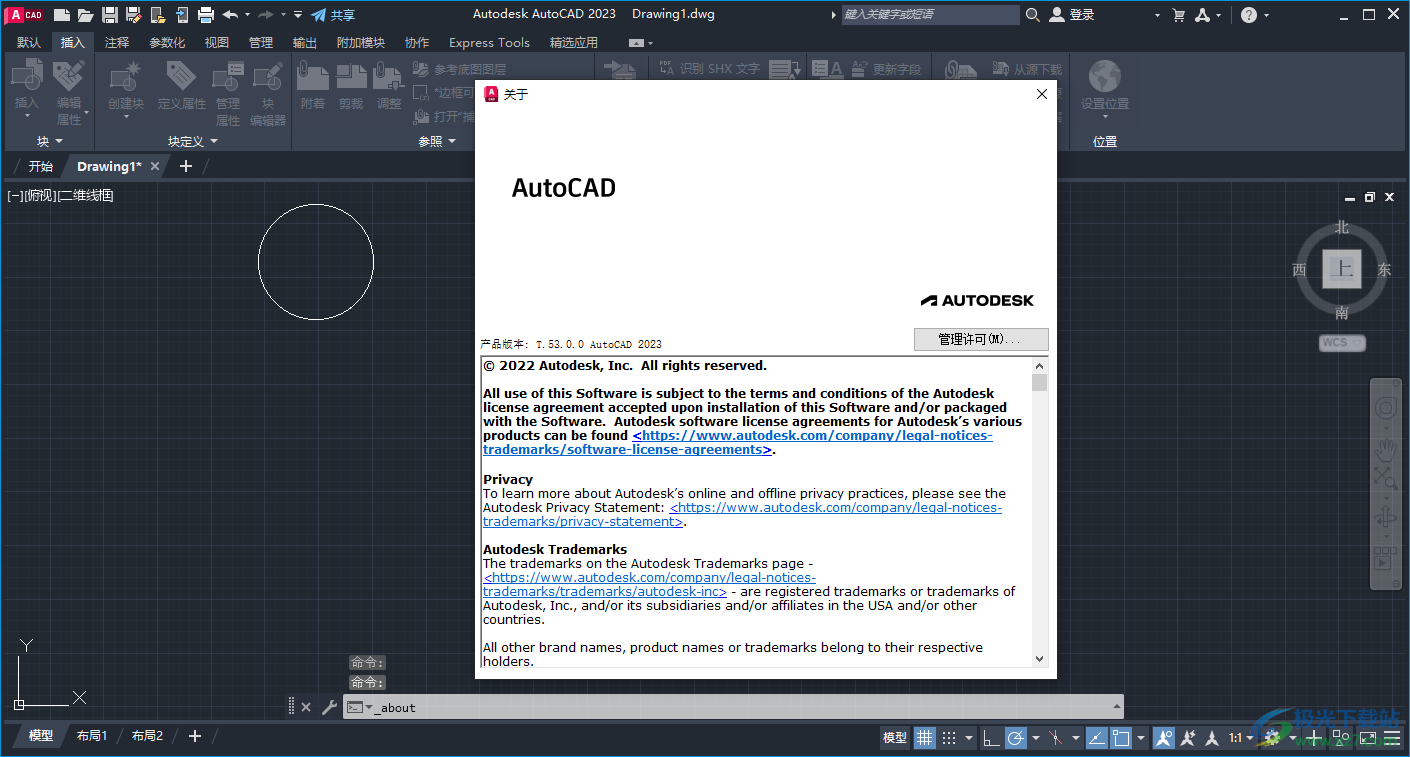Open the WCS coordinate system dropdown
Image resolution: width=1410 pixels, height=757 pixels.
[x=1342, y=343]
